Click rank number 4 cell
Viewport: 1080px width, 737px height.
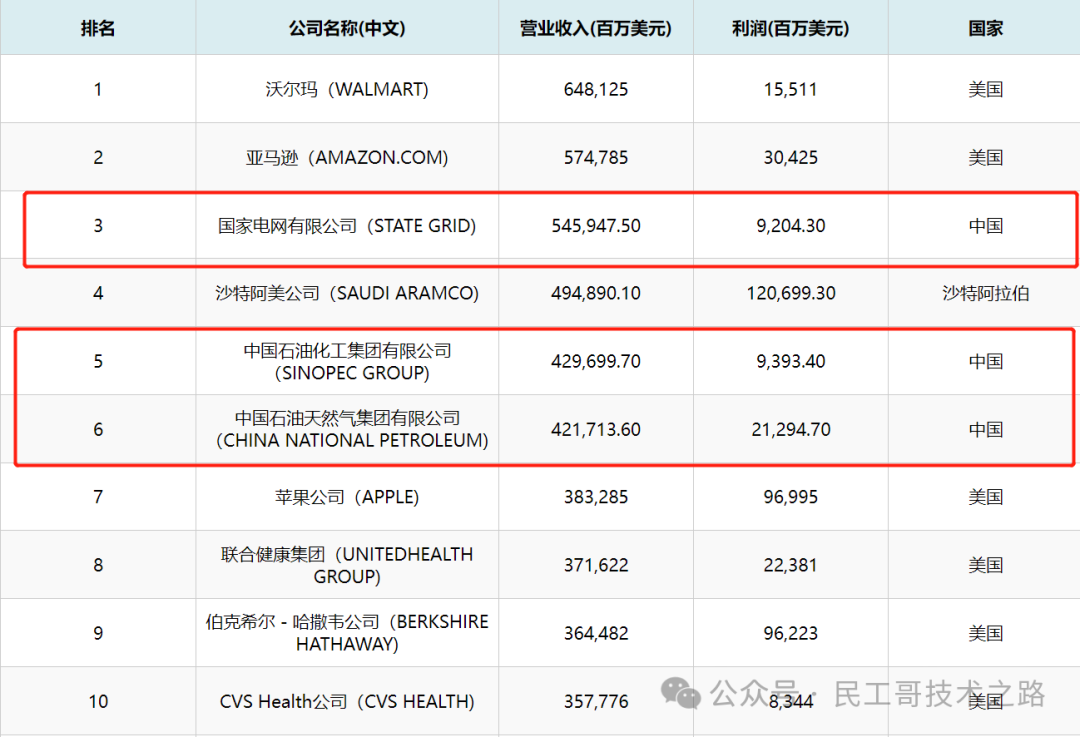pos(98,293)
